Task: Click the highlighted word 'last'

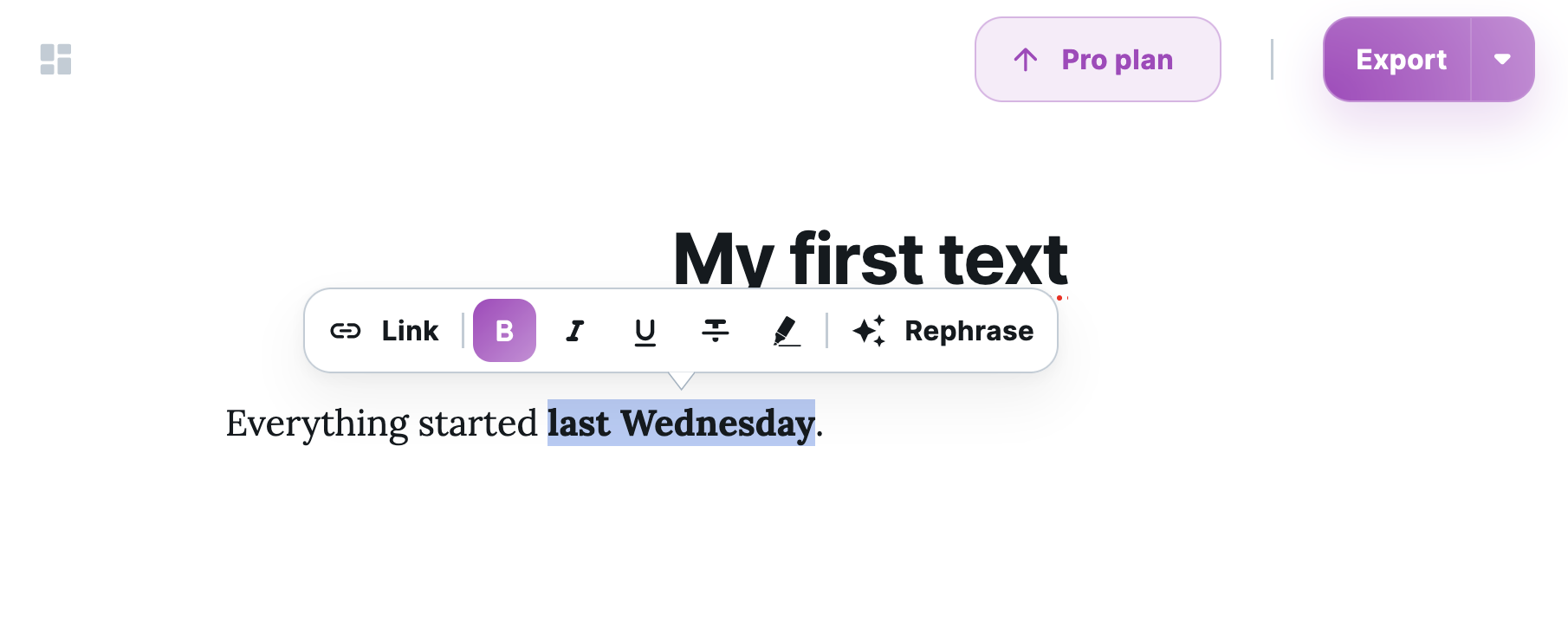Action: 579,423
